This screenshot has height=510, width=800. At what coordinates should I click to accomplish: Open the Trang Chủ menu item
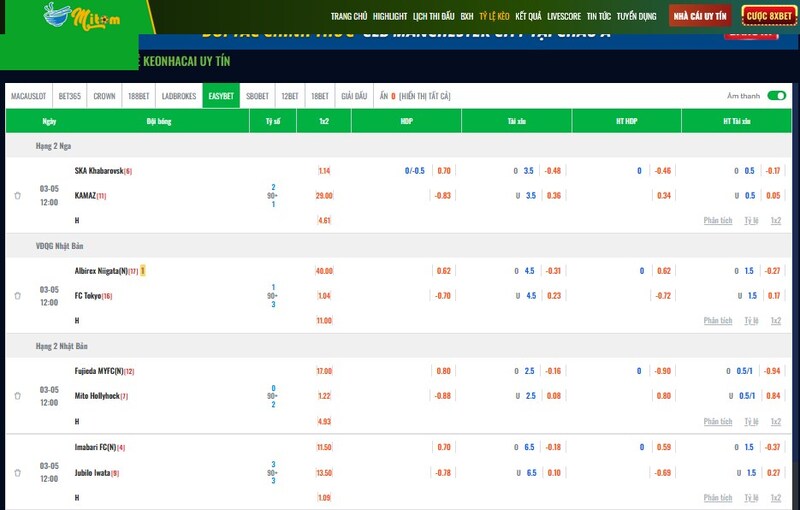point(348,16)
